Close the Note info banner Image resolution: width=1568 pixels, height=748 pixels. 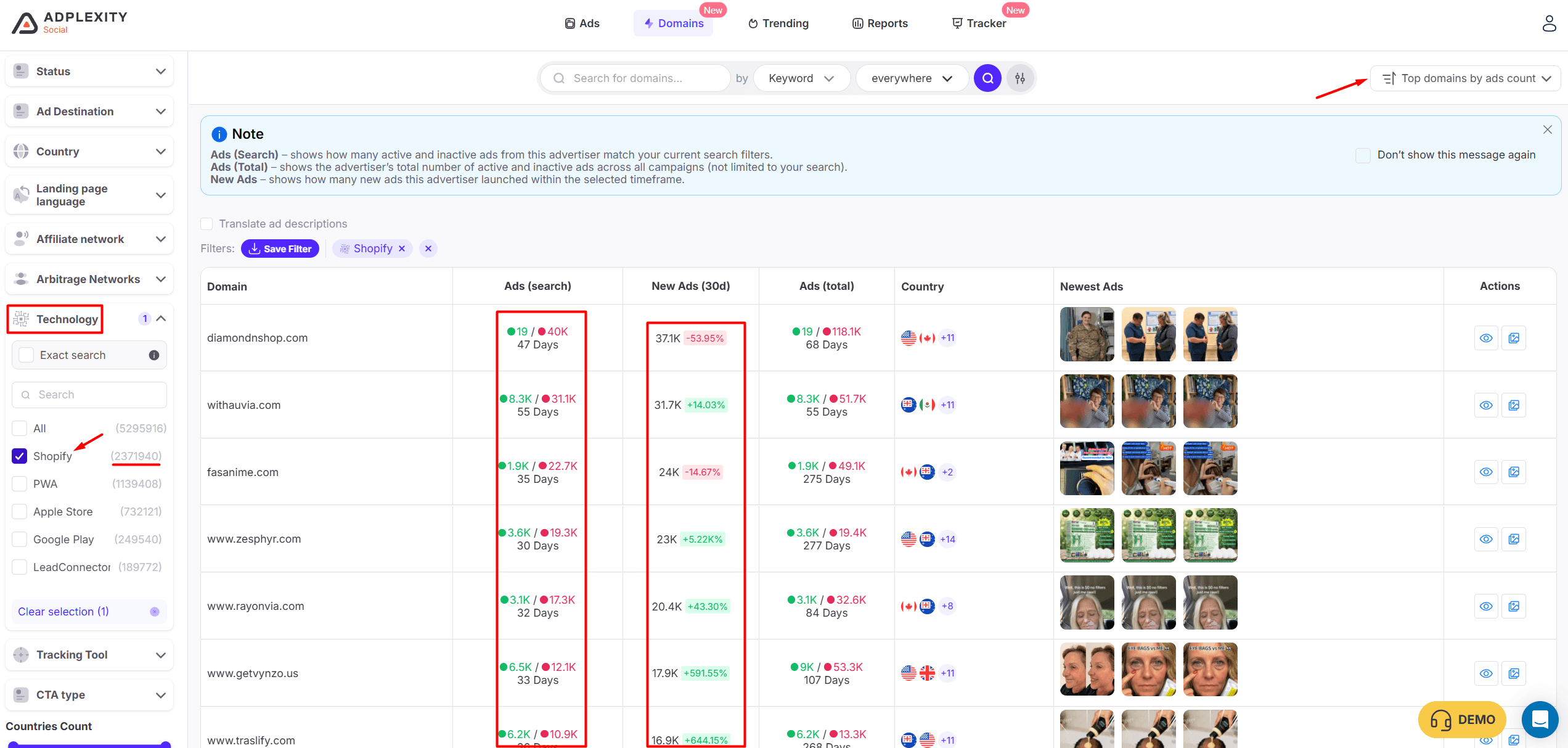point(1547,129)
